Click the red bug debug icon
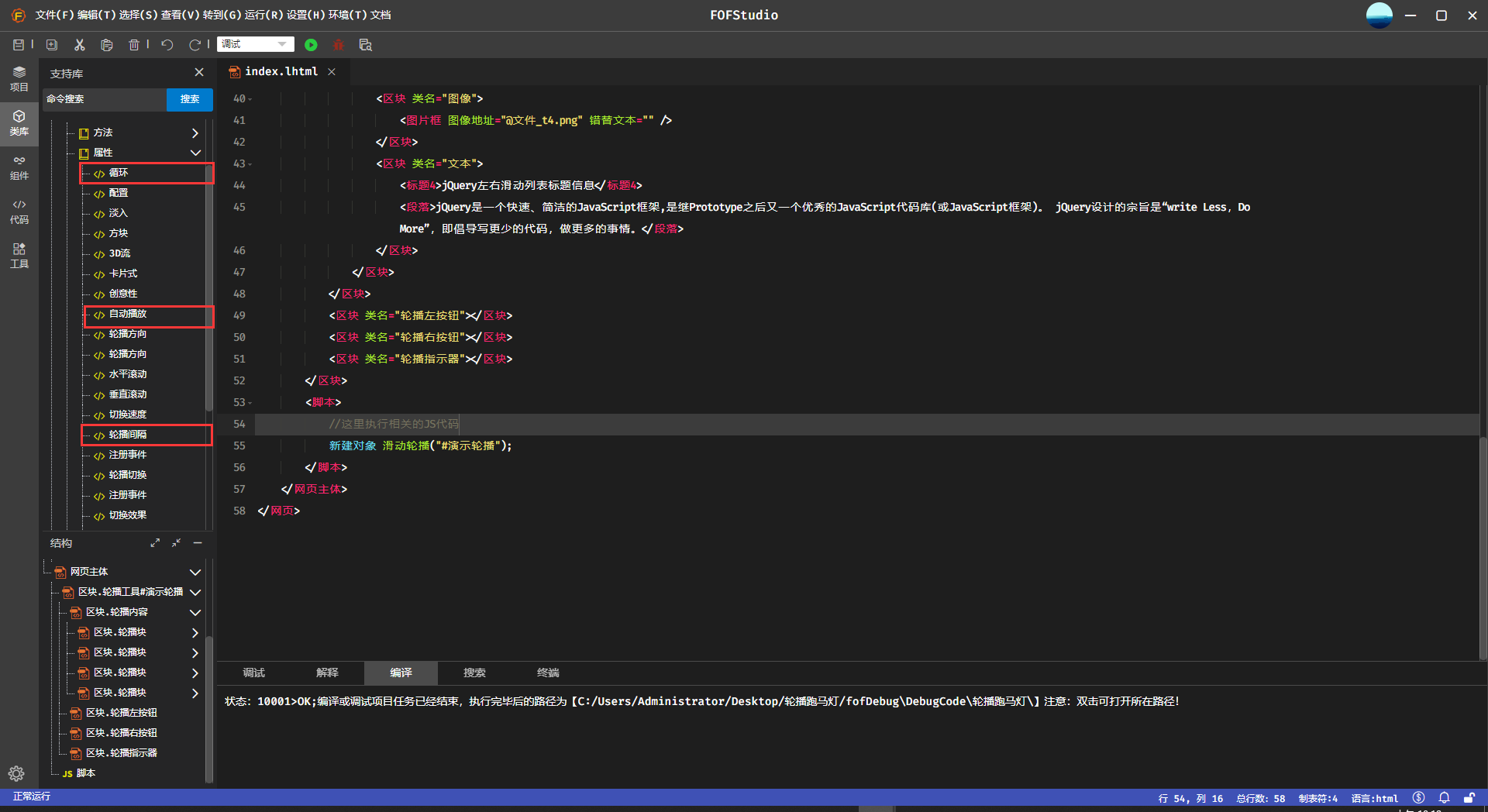Image resolution: width=1488 pixels, height=812 pixels. tap(338, 45)
